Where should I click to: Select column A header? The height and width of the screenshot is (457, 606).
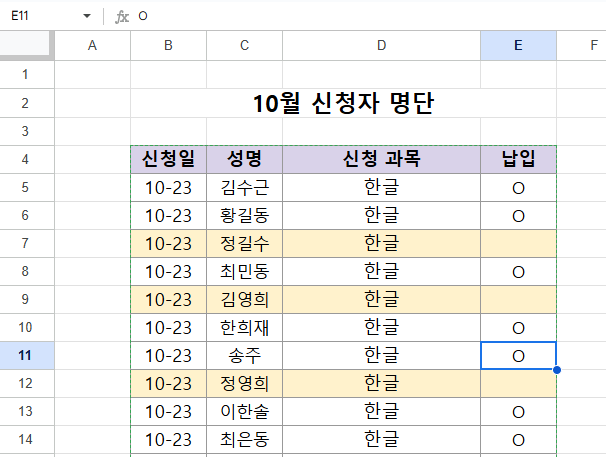(x=92, y=46)
